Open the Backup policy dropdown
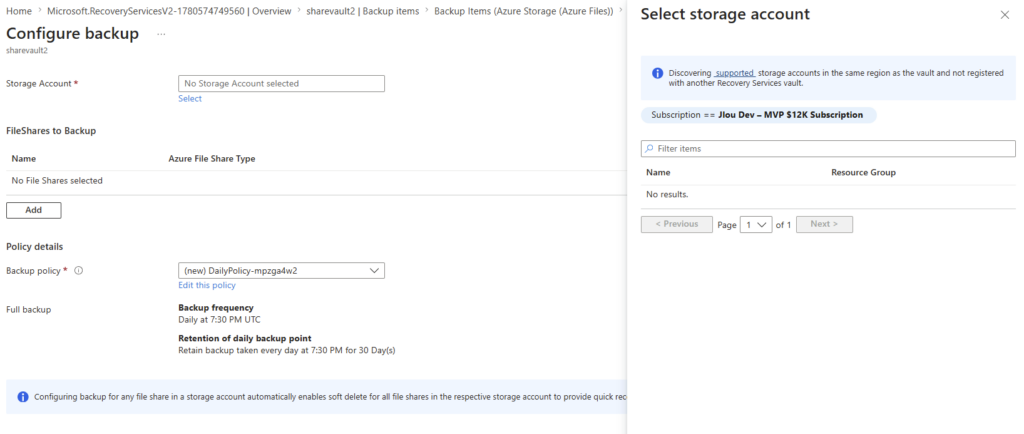The height and width of the screenshot is (434, 1024). tap(281, 270)
